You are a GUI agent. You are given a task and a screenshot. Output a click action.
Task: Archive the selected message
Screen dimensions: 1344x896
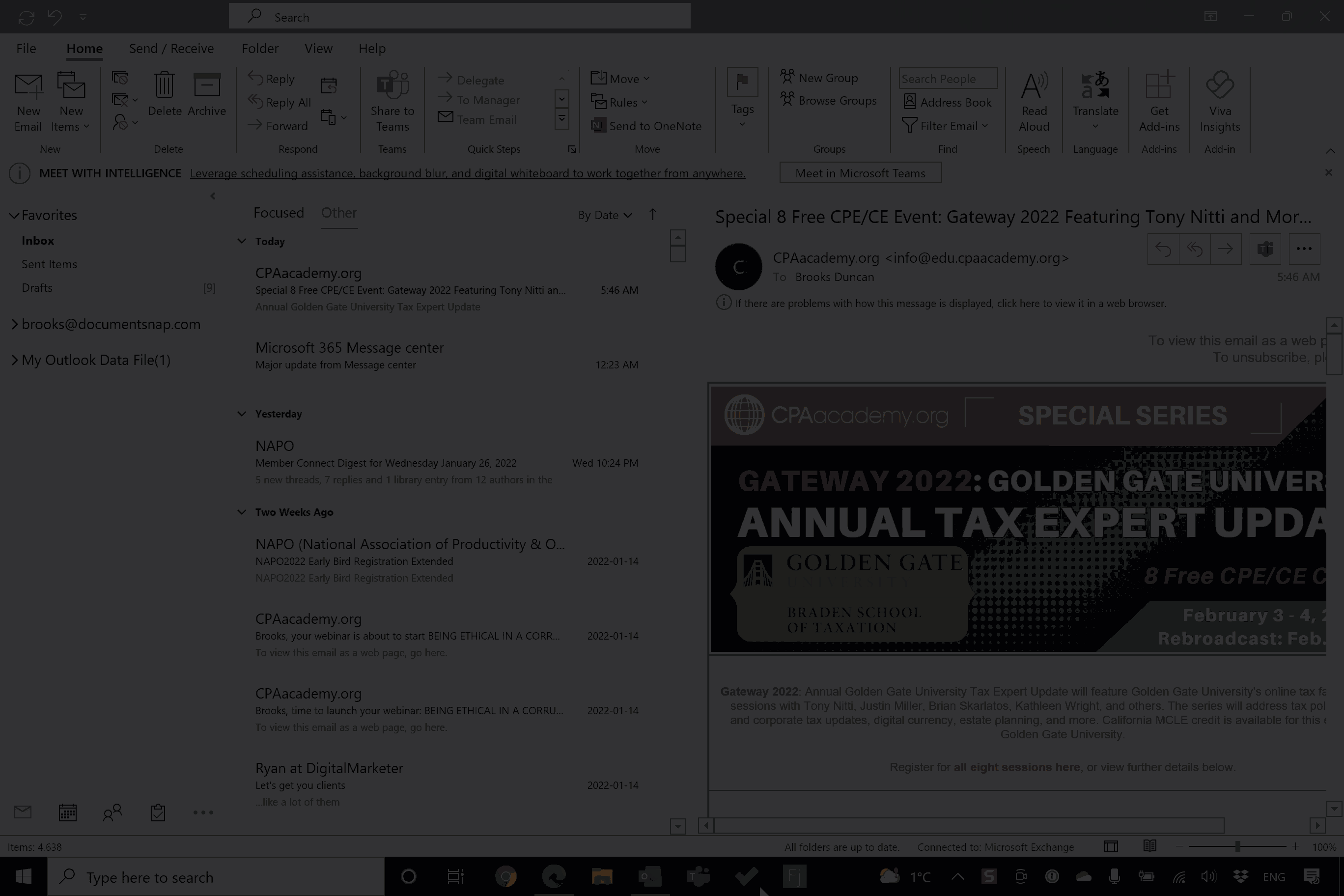click(x=206, y=95)
